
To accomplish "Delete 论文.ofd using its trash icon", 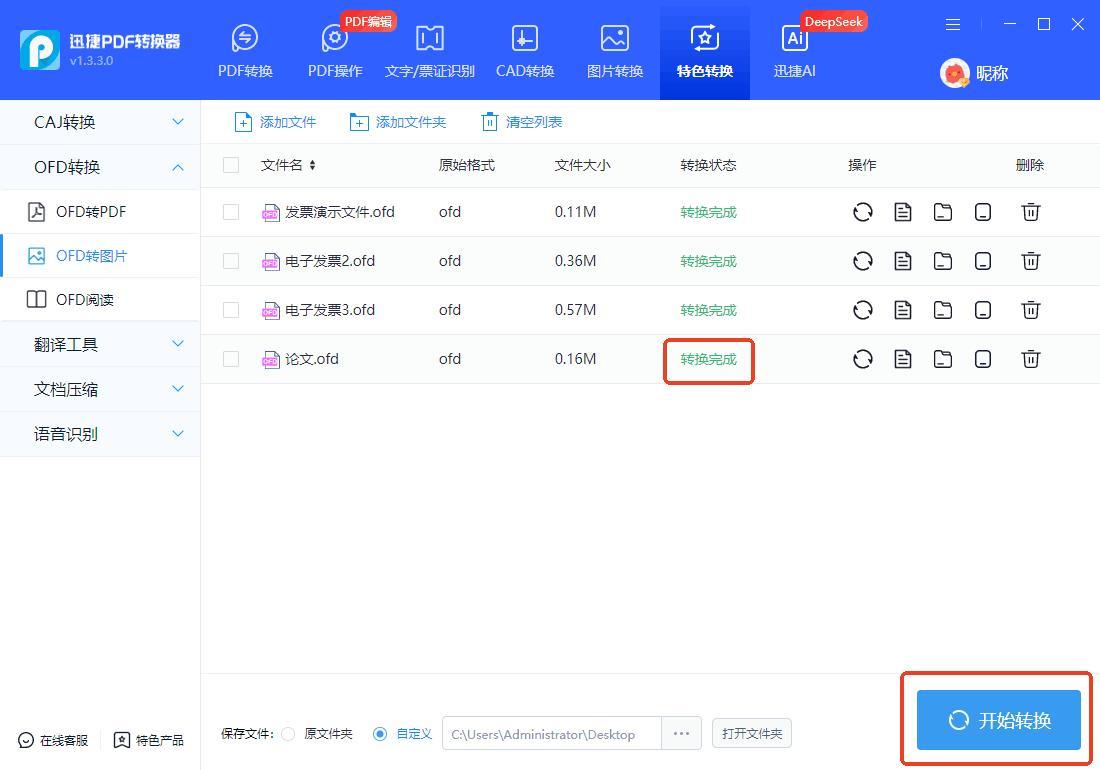I will (1030, 359).
